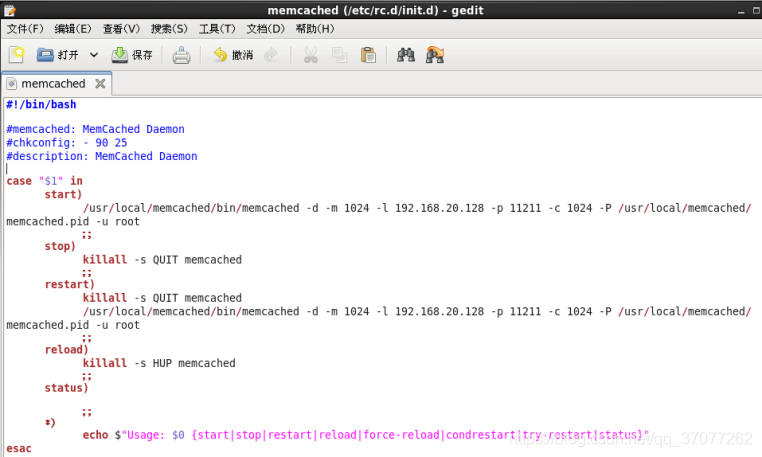Image resolution: width=762 pixels, height=457 pixels.
Task: Click the copy icon in the toolbar
Action: point(339,55)
